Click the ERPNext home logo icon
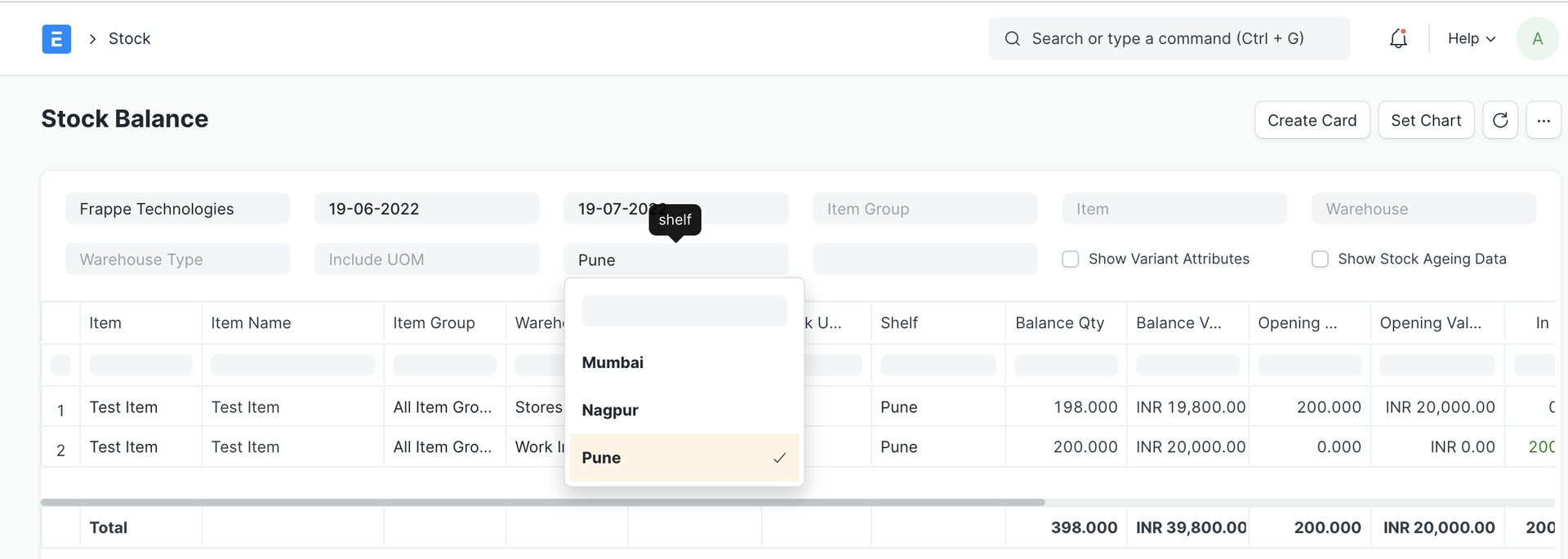 coord(56,38)
